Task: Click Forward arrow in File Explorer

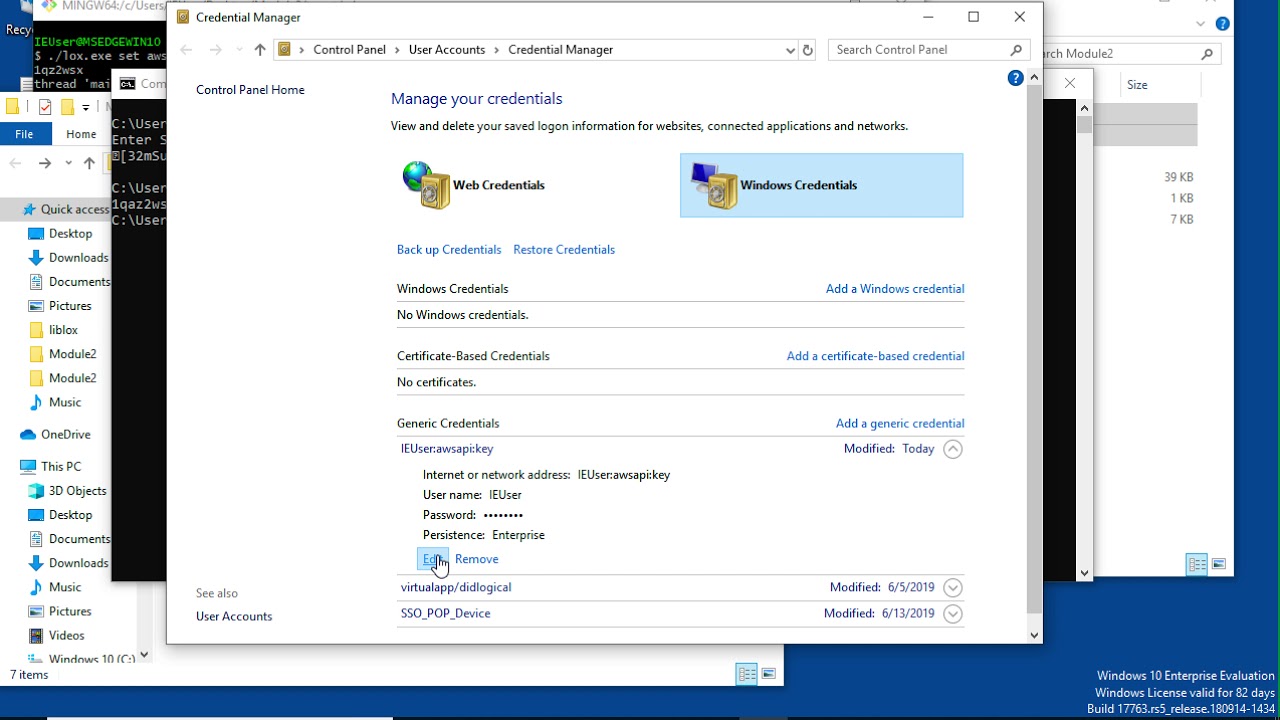Action: pos(44,163)
